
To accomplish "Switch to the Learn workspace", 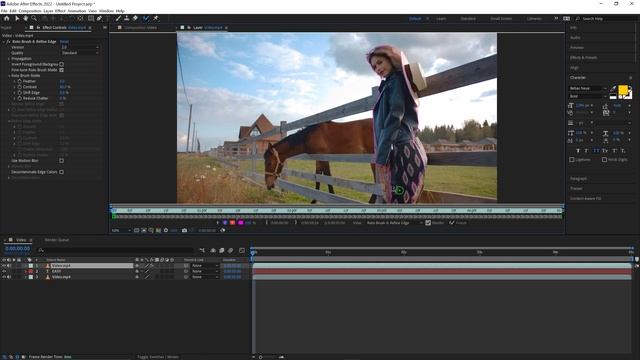I will 441,19.
